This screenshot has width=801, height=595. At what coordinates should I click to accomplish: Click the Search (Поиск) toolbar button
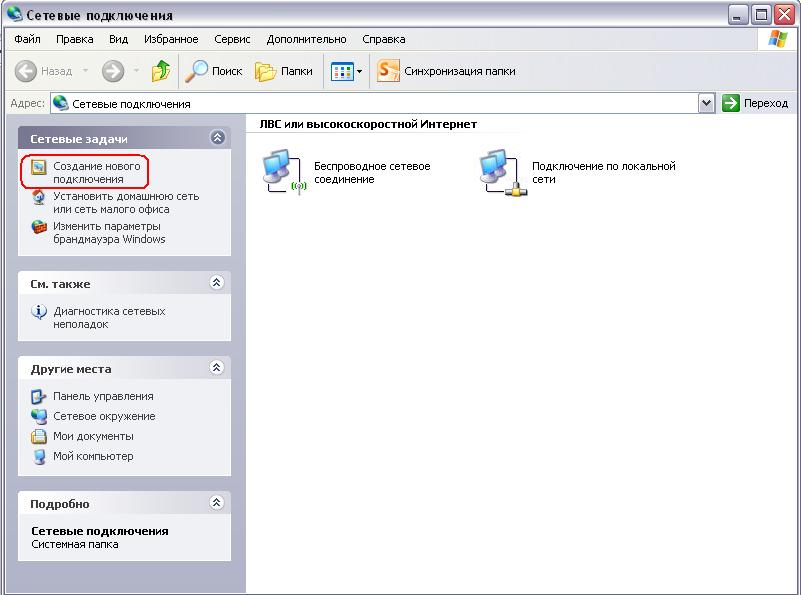[x=214, y=71]
